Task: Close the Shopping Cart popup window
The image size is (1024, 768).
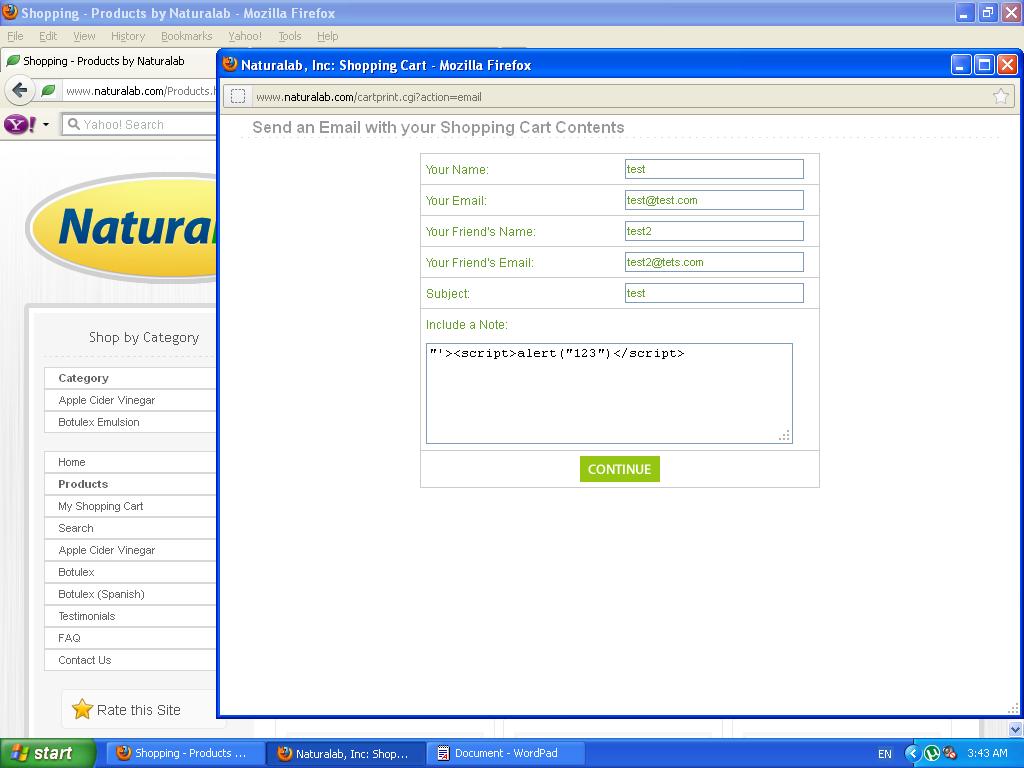Action: coord(1008,65)
